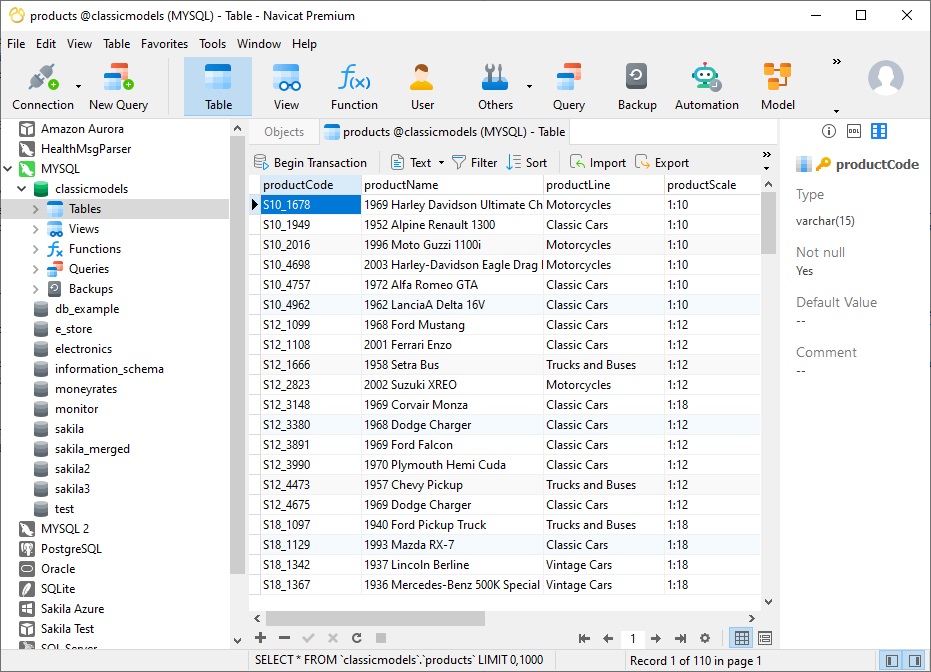Switch to grid view
The height and width of the screenshot is (672, 931).
pos(742,638)
